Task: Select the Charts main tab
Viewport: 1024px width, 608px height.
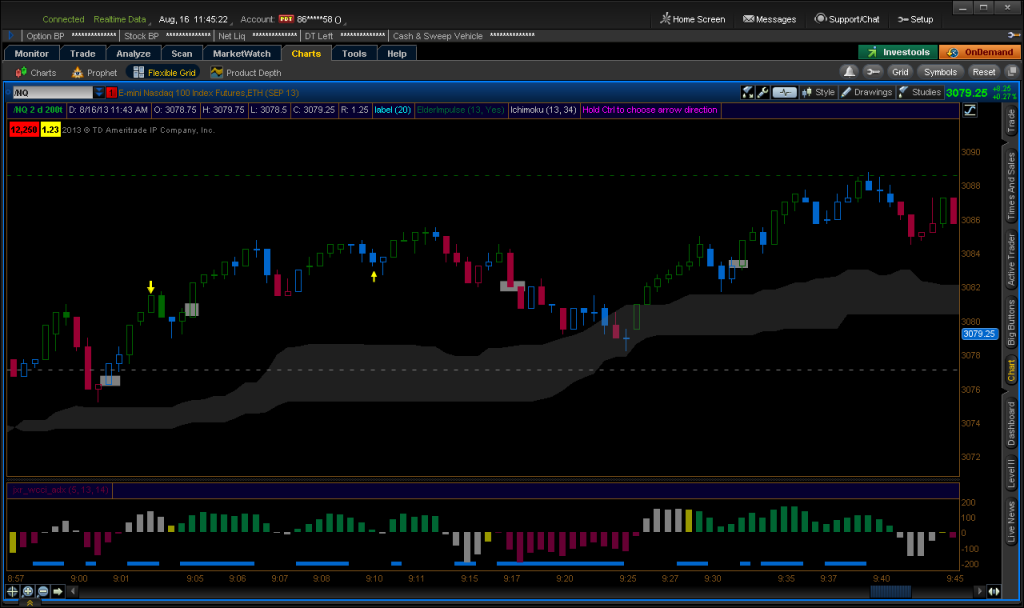Action: (x=306, y=54)
